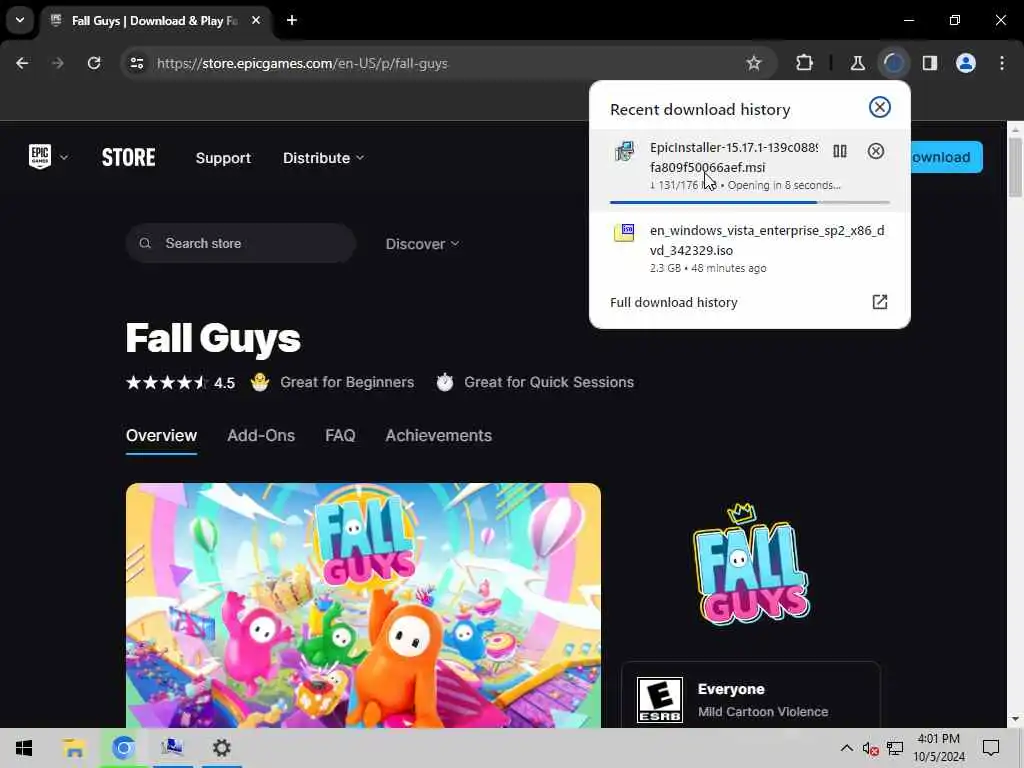Switch to the Achievements tab
1024x768 pixels.
coord(439,436)
